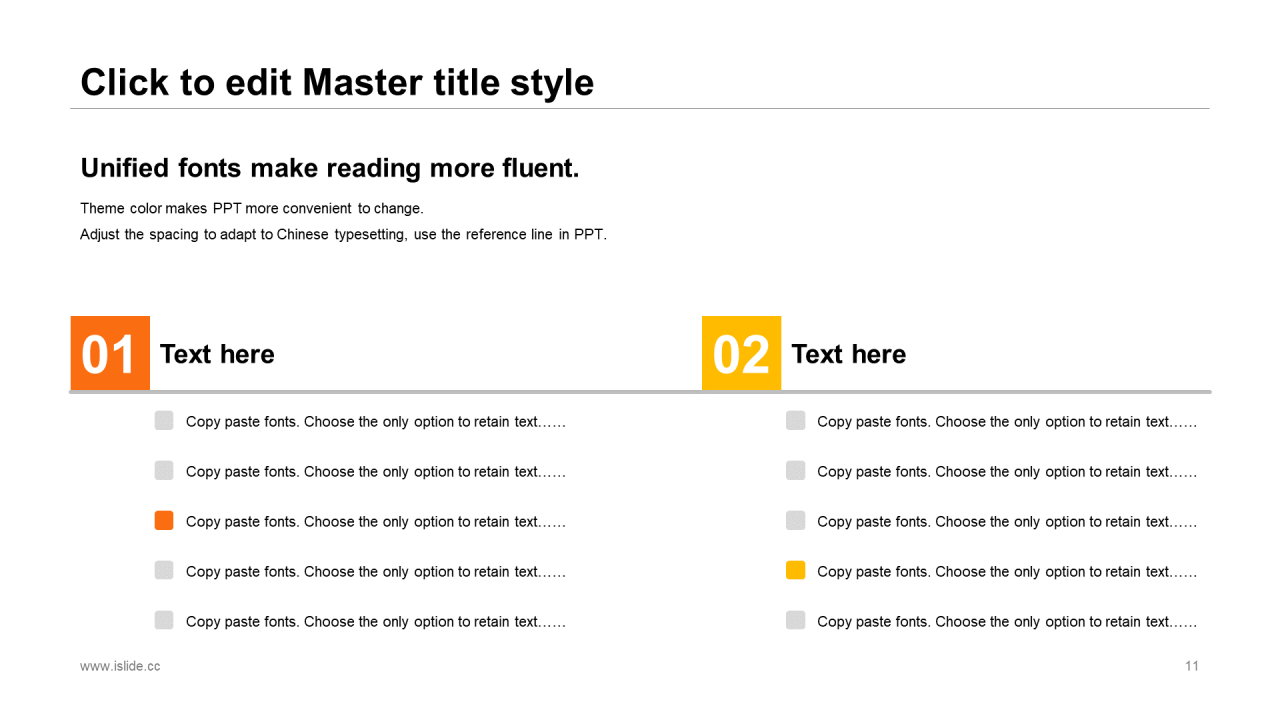Click 'Text here' heading beside 02
The height and width of the screenshot is (720, 1280).
pos(848,354)
